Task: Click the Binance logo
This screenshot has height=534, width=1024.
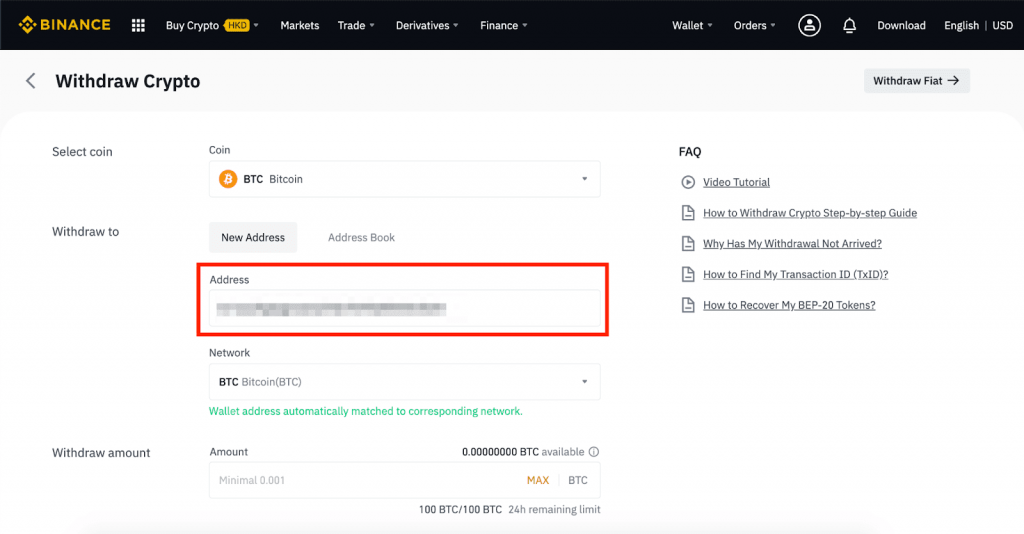Action: (64, 25)
